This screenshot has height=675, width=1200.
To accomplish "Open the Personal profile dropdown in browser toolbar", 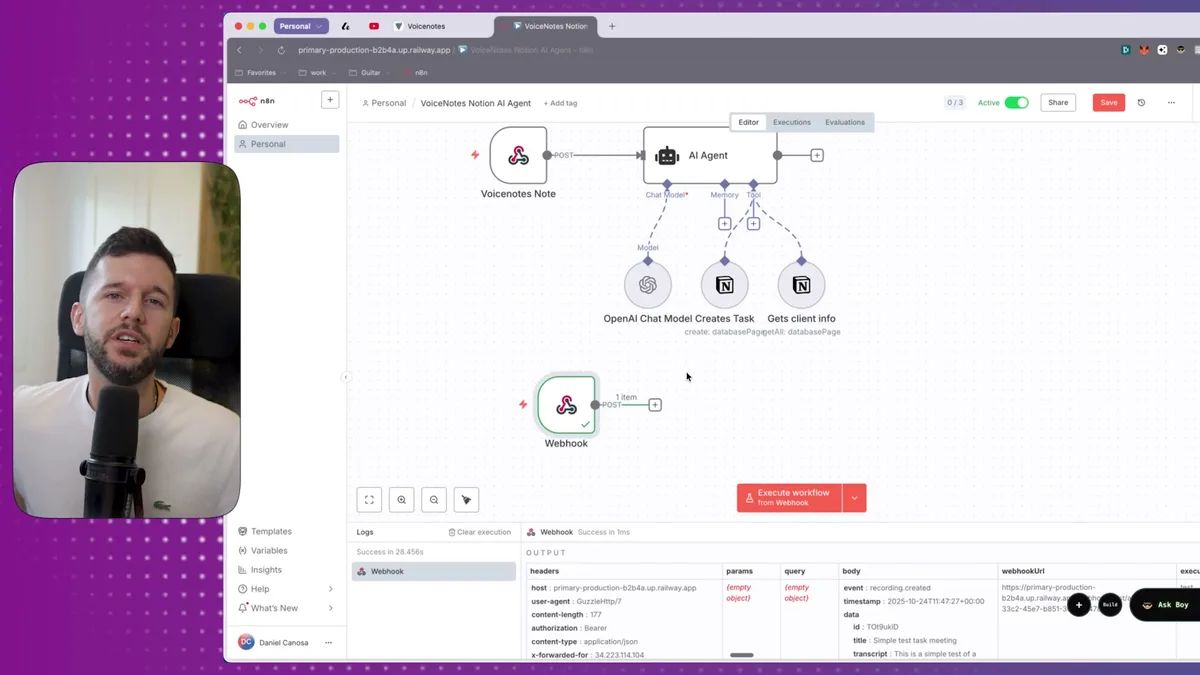I will (x=301, y=25).
